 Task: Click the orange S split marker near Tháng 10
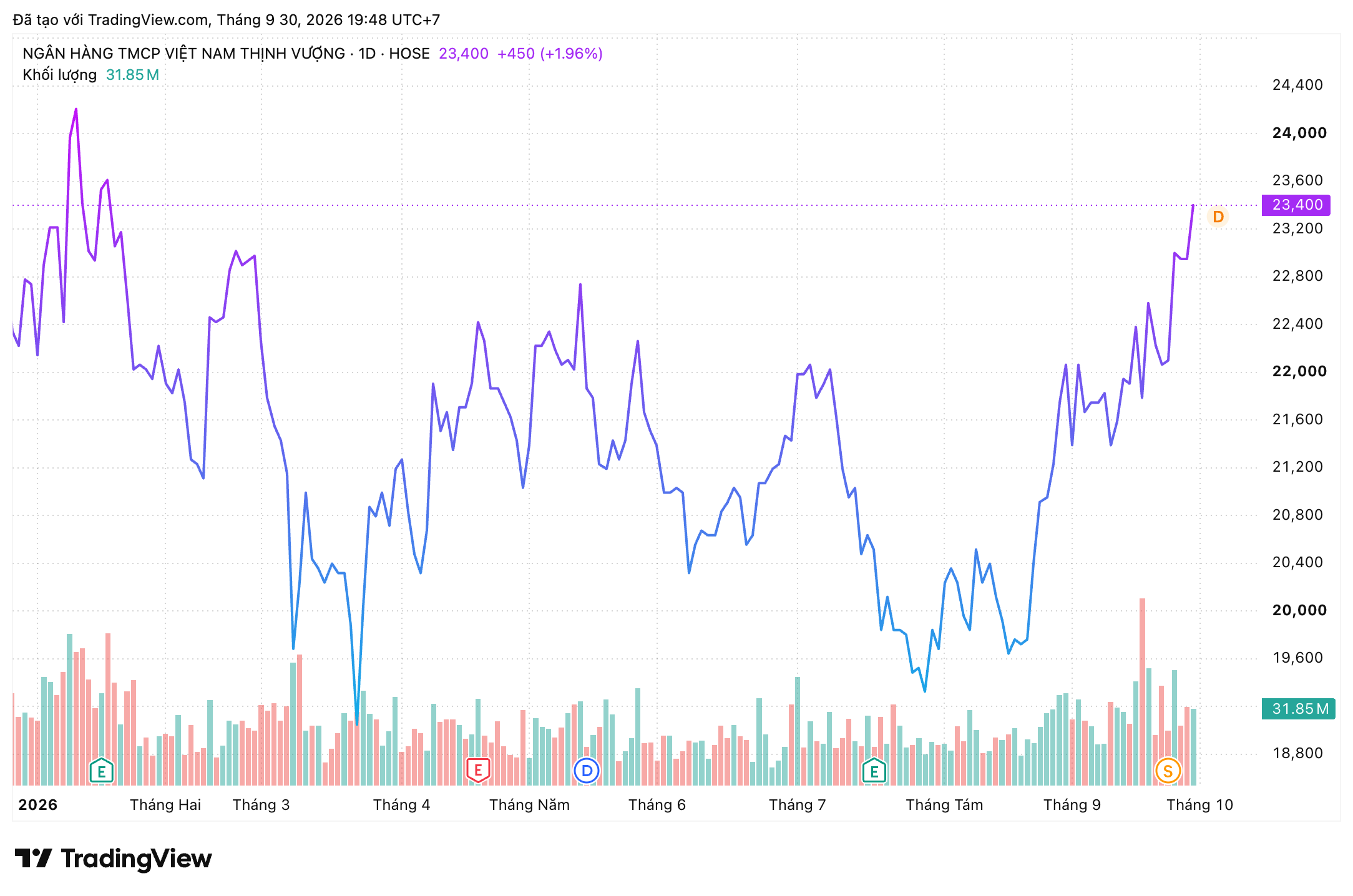click(x=1168, y=771)
